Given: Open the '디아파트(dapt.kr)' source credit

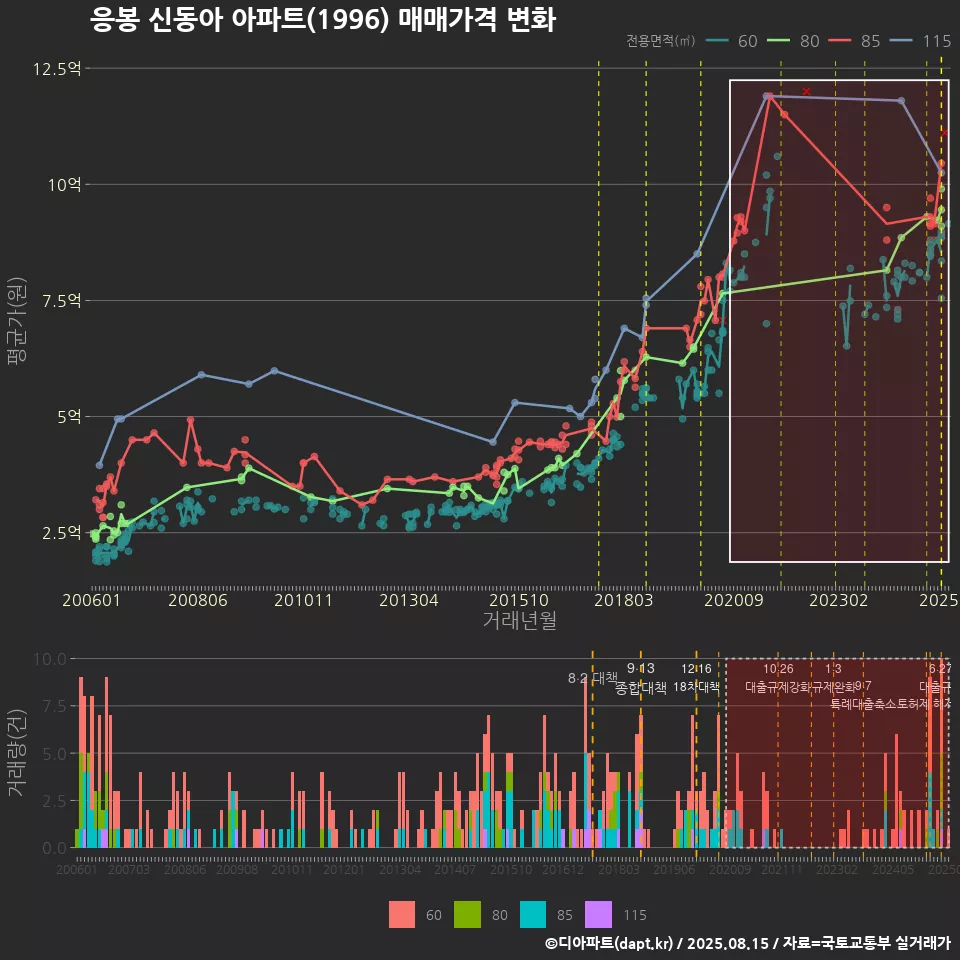Looking at the screenshot, I should click(x=609, y=943).
